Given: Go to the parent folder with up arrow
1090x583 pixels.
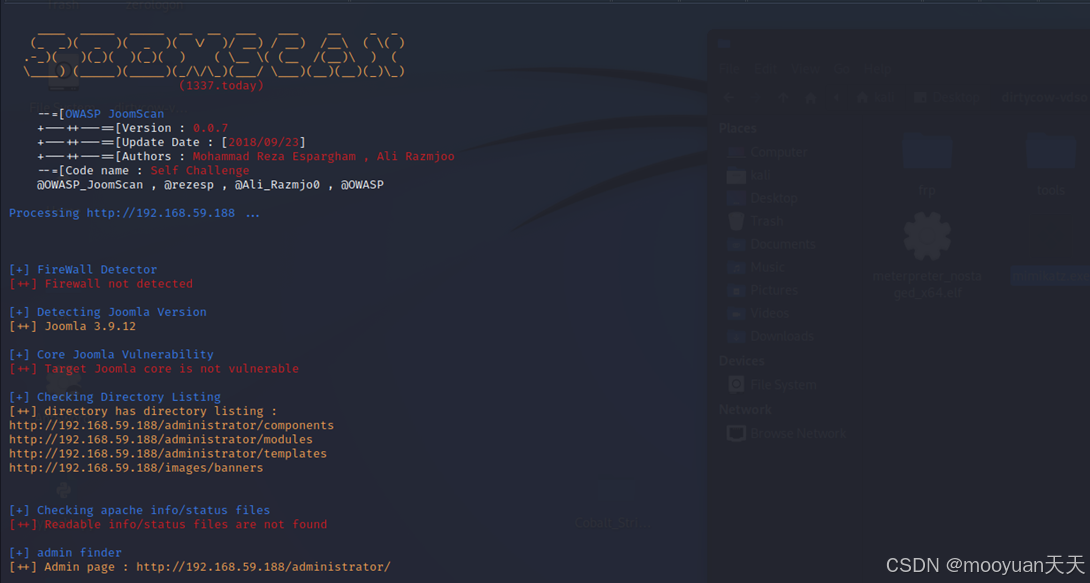Looking at the screenshot, I should point(783,98).
